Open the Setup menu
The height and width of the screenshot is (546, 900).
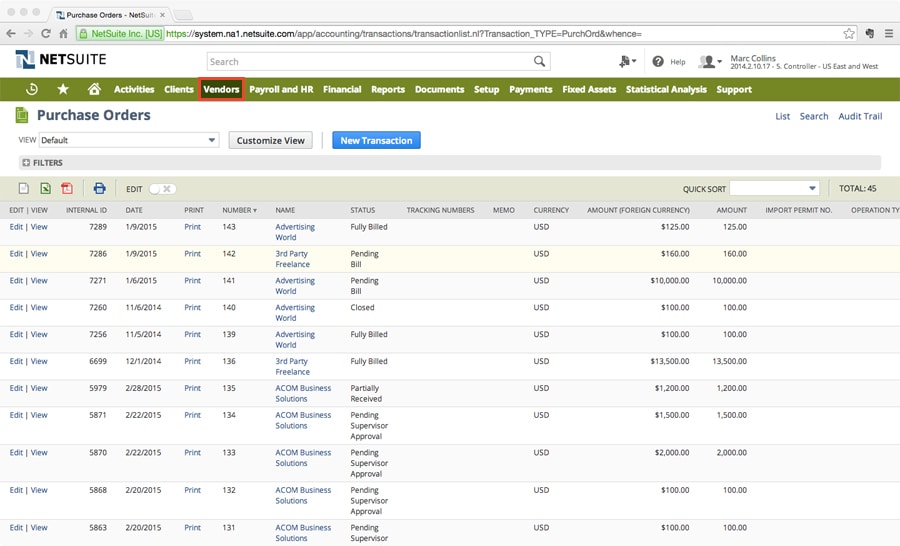tap(487, 89)
